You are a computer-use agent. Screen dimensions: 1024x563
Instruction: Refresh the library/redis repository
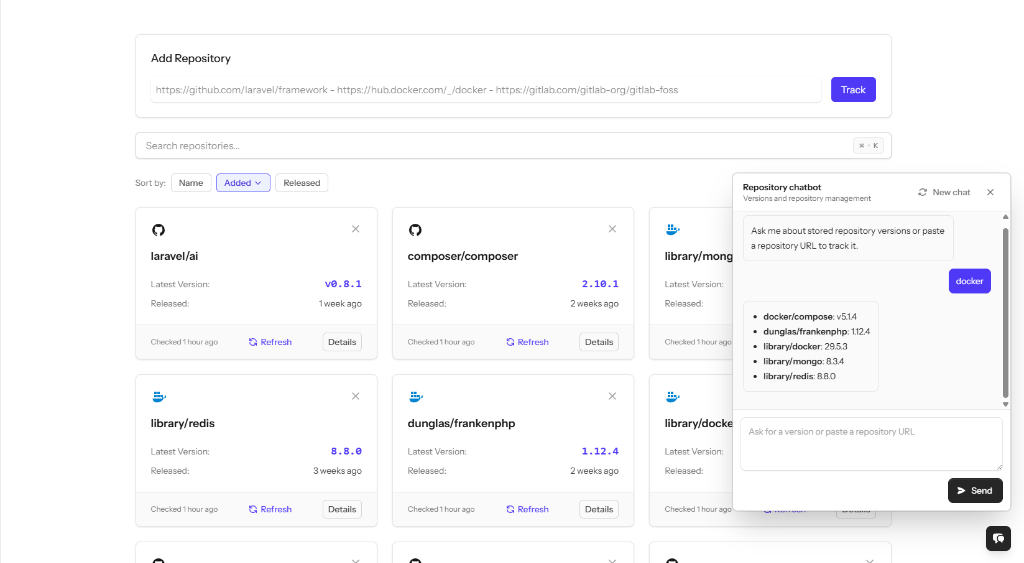[x=270, y=509]
